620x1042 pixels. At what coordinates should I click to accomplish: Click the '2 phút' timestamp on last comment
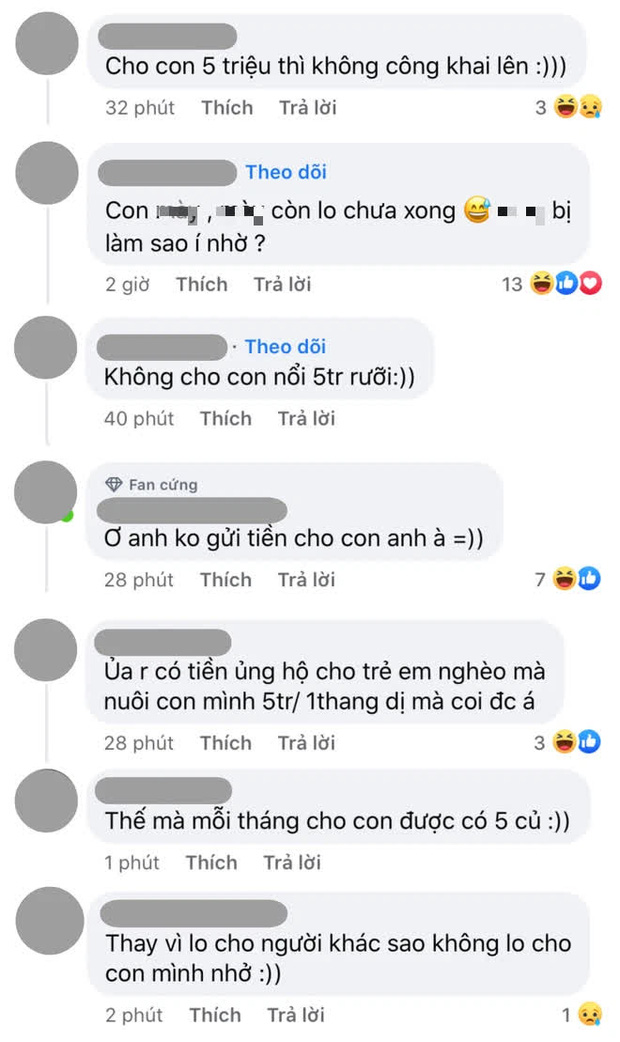134,1015
